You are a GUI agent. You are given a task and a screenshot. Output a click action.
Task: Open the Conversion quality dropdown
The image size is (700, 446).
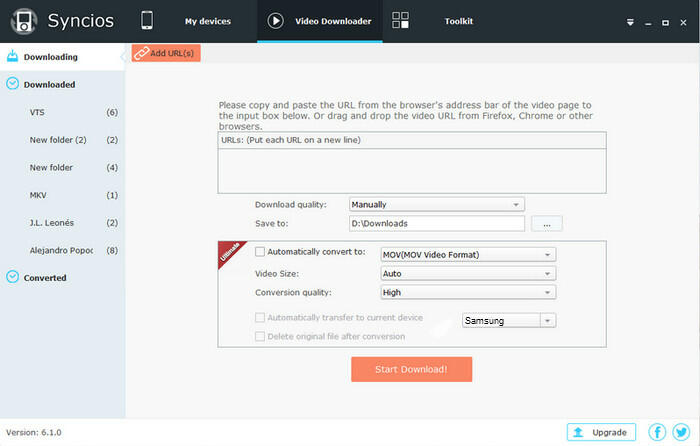[x=468, y=292]
